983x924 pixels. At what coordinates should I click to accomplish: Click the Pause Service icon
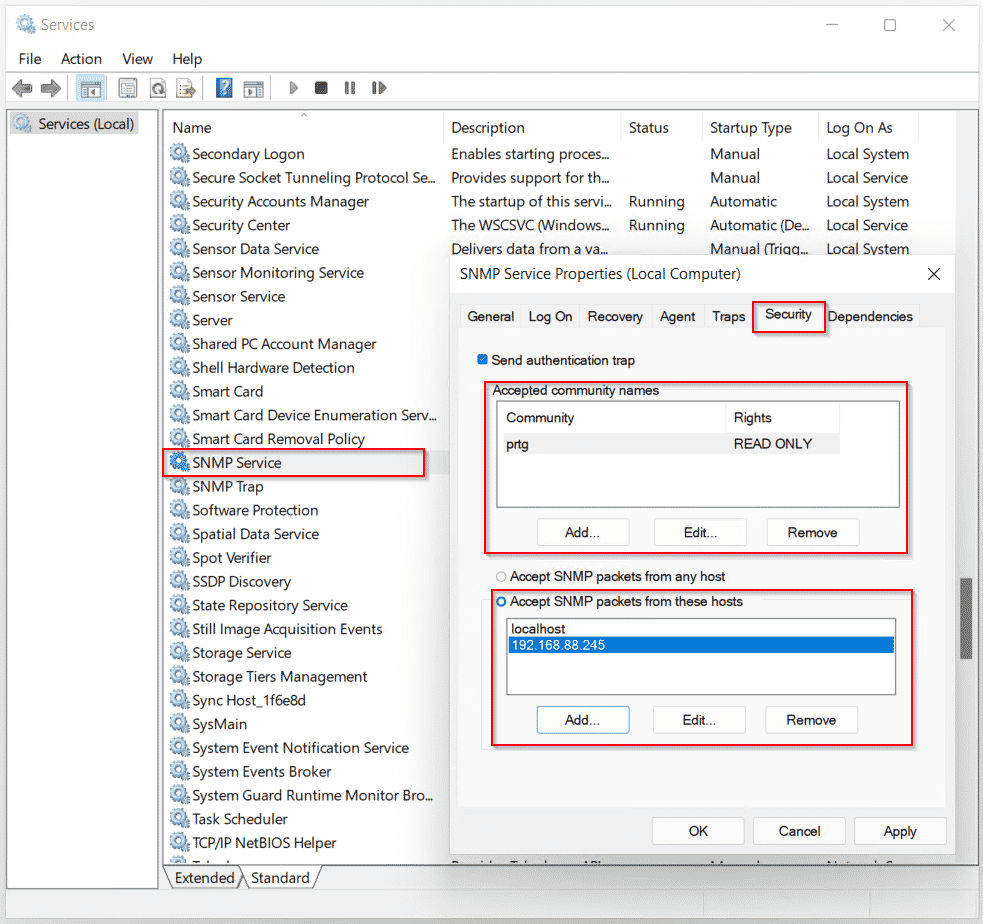pos(350,88)
